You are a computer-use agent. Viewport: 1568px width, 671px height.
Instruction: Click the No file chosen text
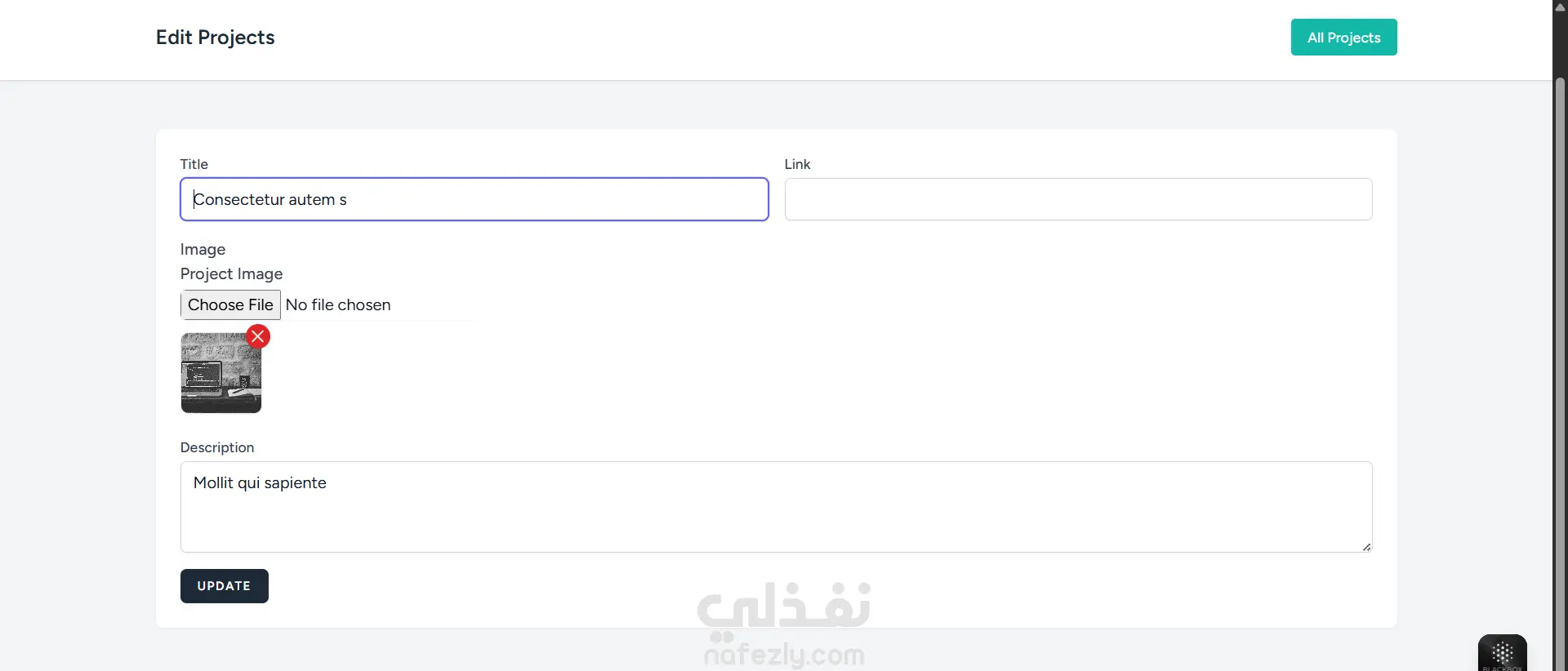tap(338, 304)
